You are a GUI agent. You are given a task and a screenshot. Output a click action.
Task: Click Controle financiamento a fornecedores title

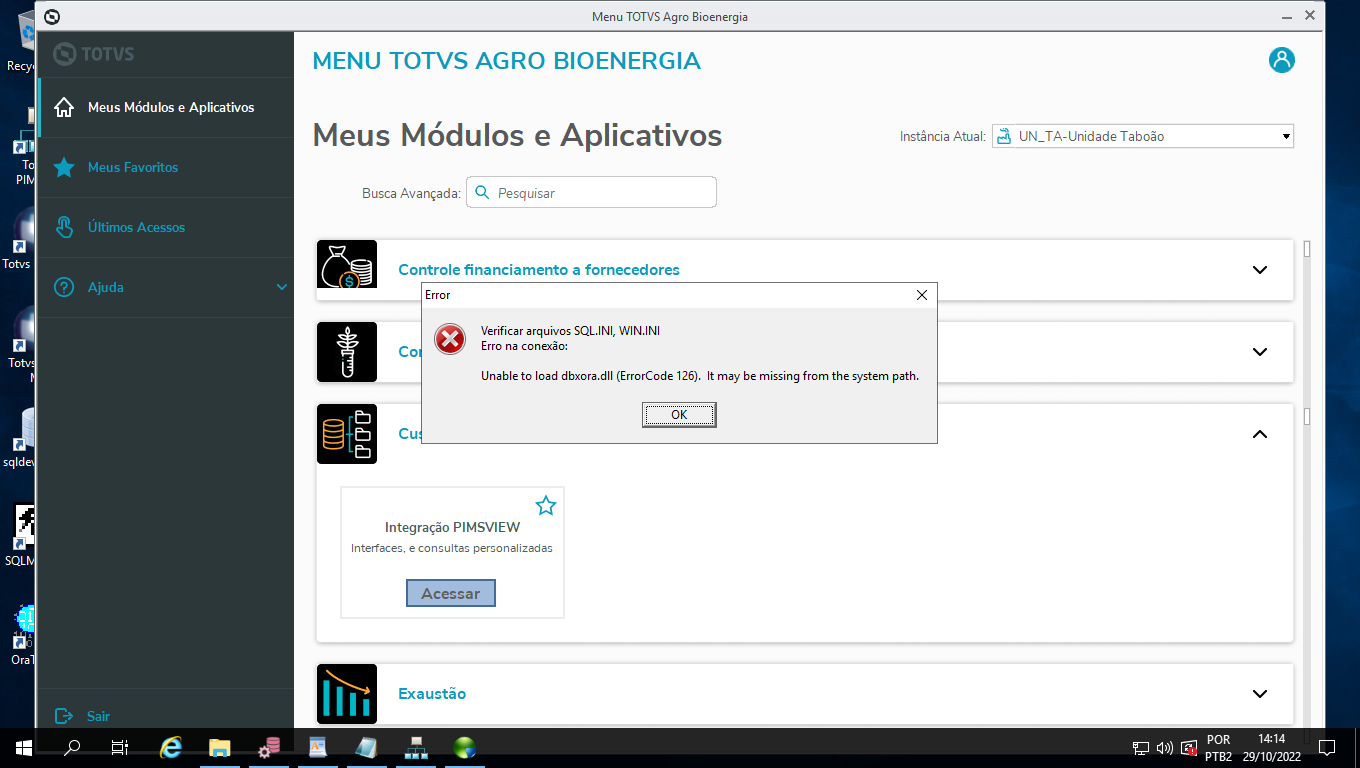click(x=539, y=269)
